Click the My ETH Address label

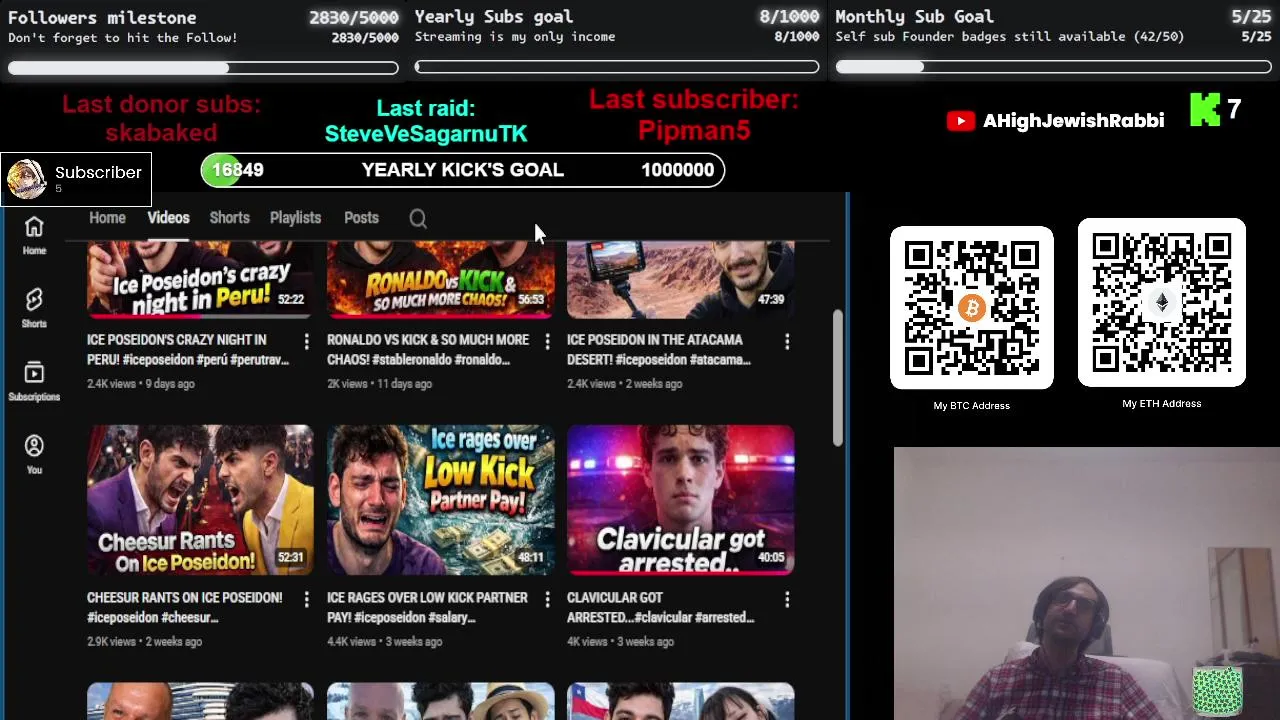1162,404
